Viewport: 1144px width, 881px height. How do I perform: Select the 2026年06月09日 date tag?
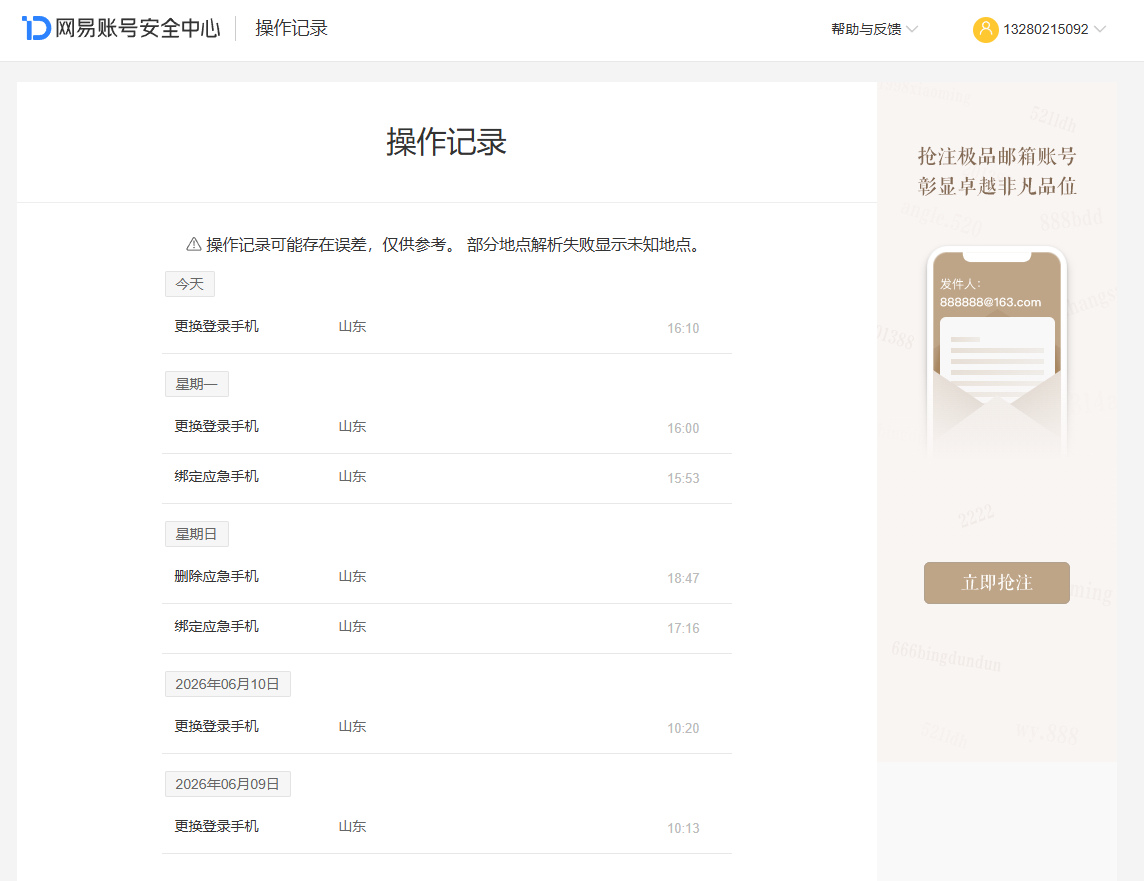[x=228, y=784]
